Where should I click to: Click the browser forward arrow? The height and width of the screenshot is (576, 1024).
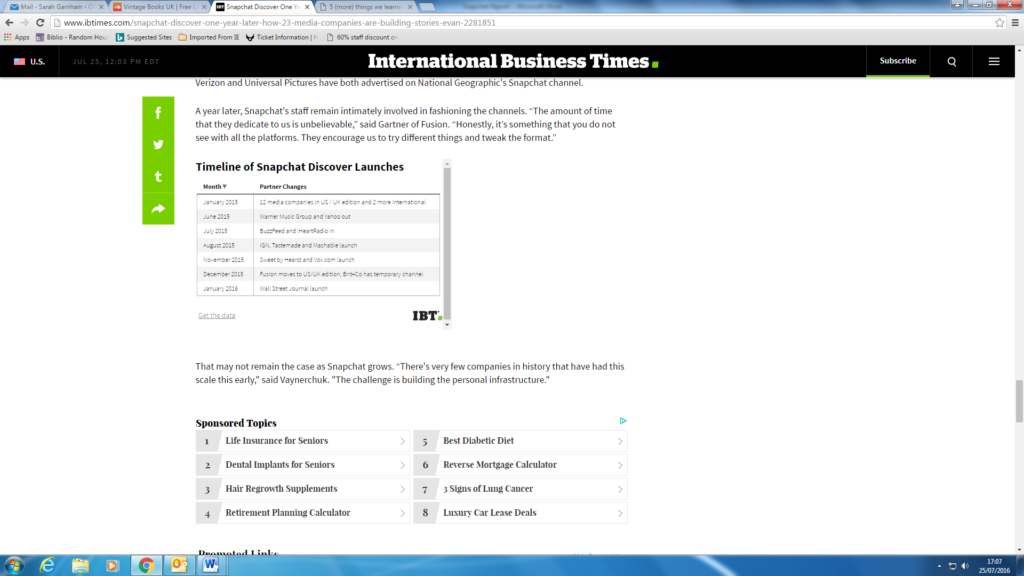coord(25,22)
